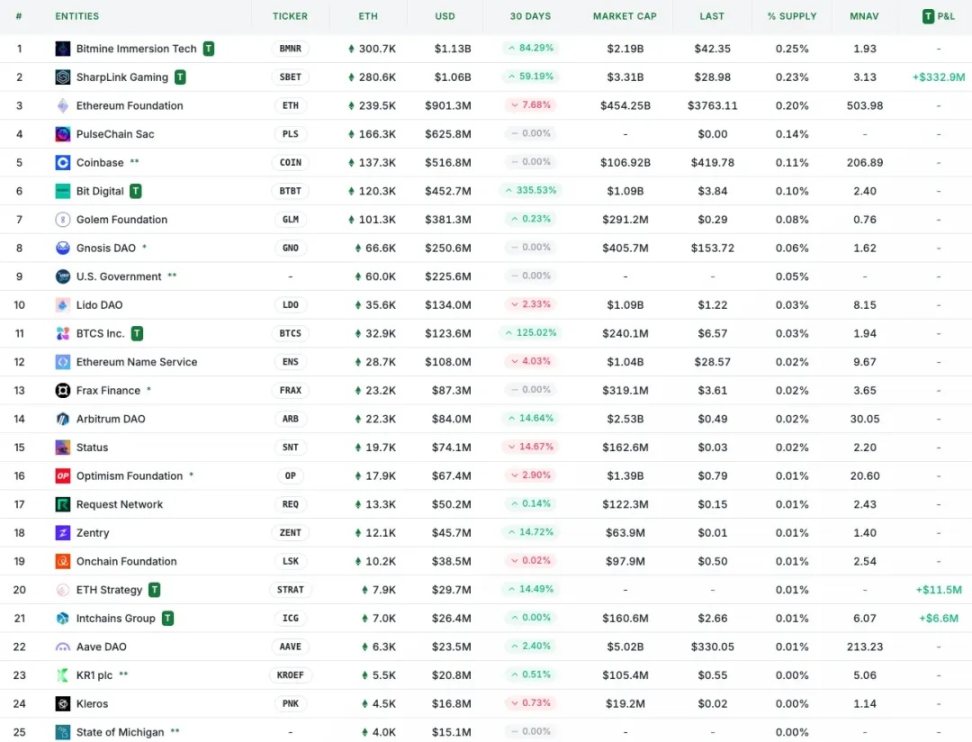Click the Kleros logo icon
Image resolution: width=972 pixels, height=742 pixels.
[63, 704]
